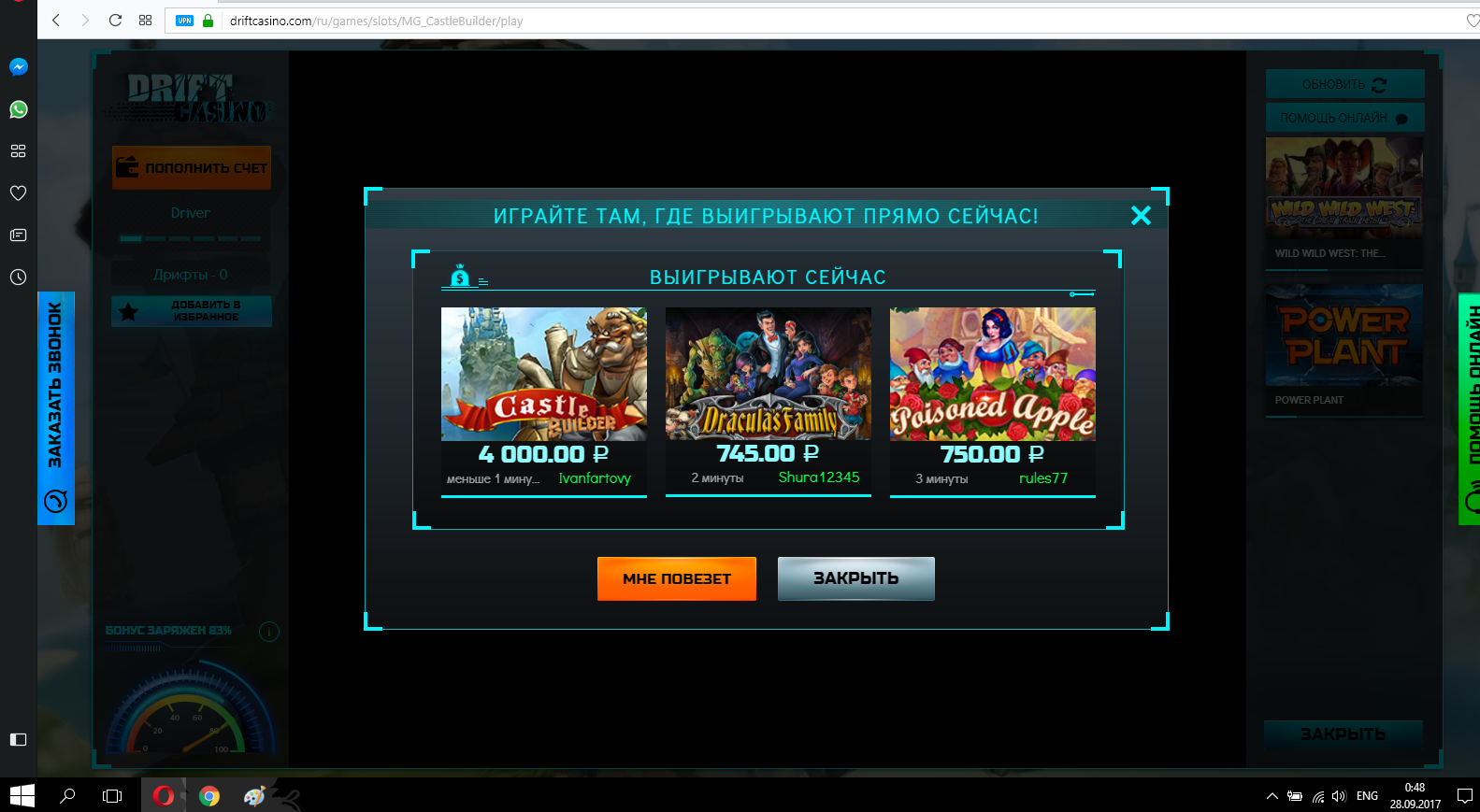
Task: Click the ЗАКРЫТЬ button in right panel
Action: click(1343, 734)
